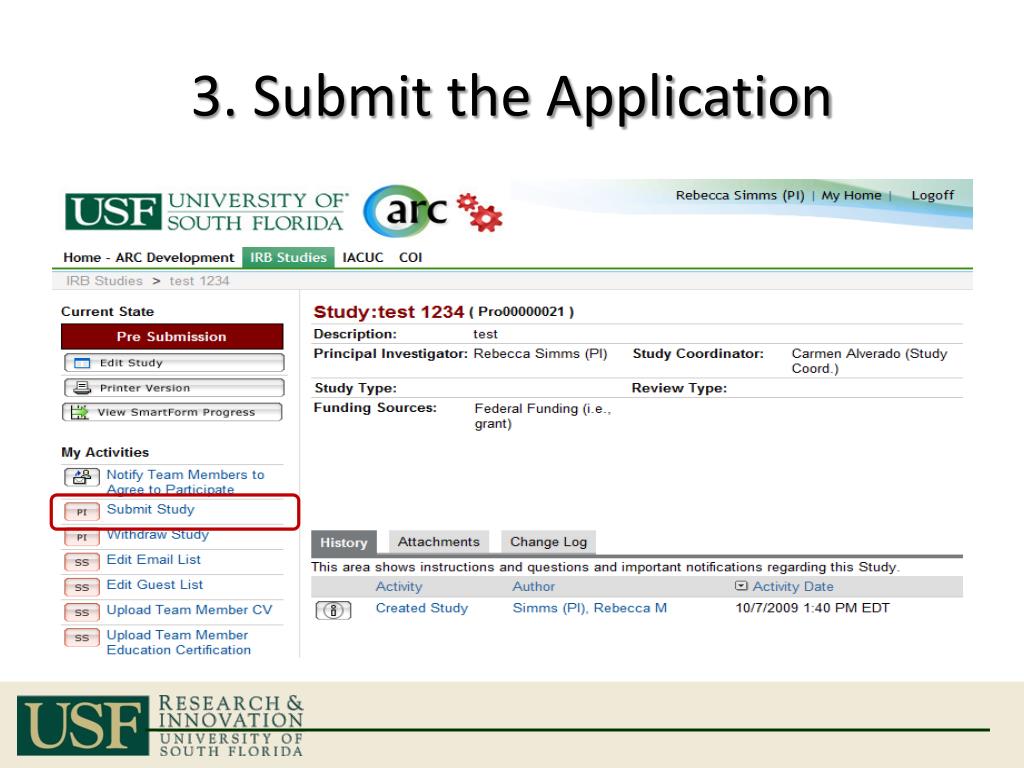Open the COI menu item

(410, 257)
